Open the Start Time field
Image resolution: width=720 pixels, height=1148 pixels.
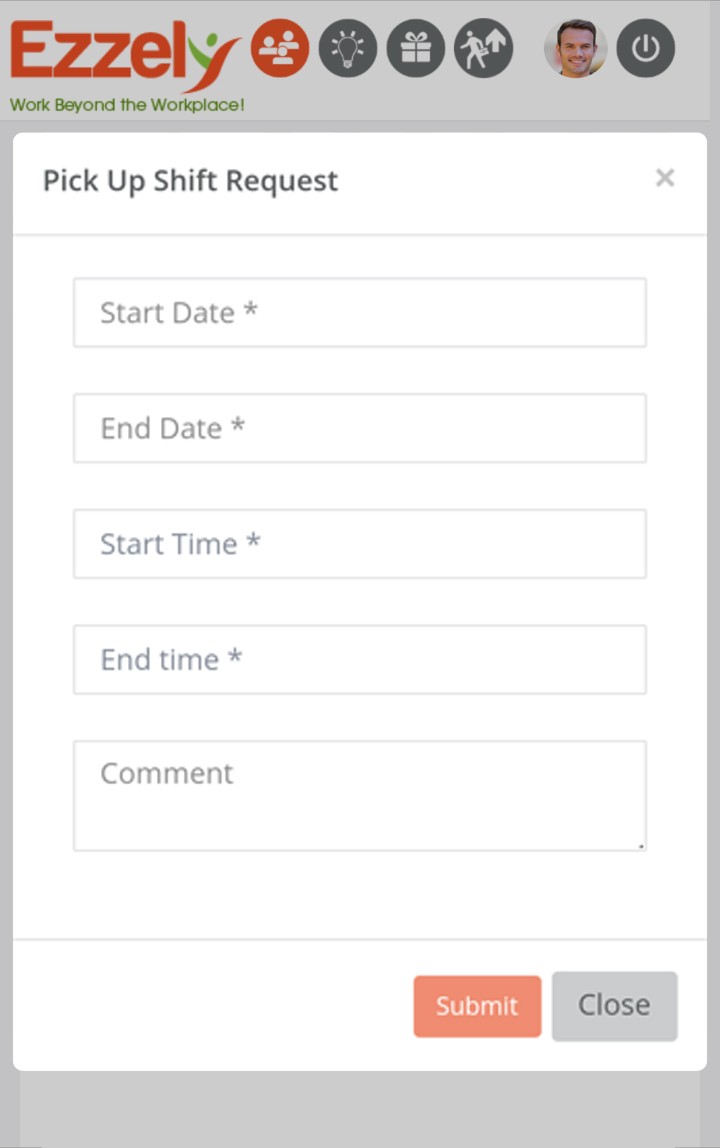click(360, 544)
